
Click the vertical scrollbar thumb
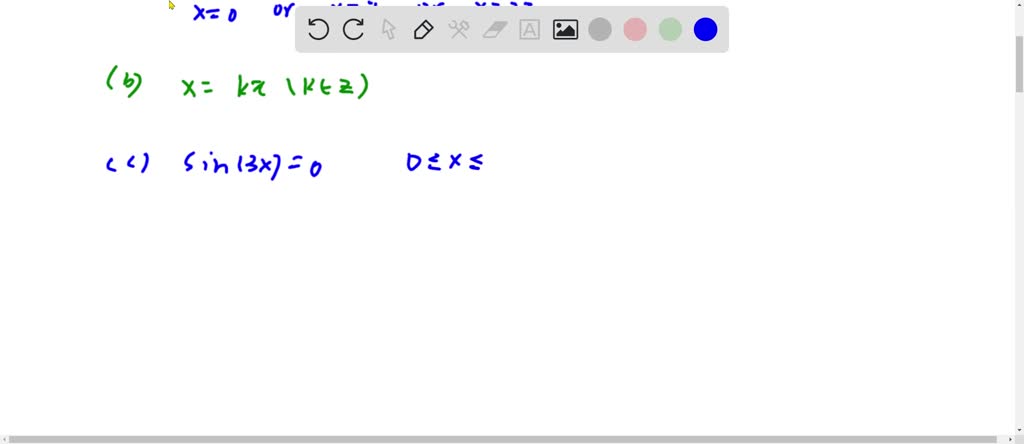pos(1019,64)
